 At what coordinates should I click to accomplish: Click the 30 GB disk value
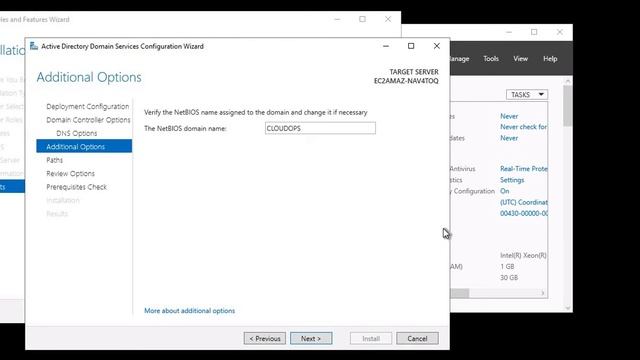(x=509, y=278)
